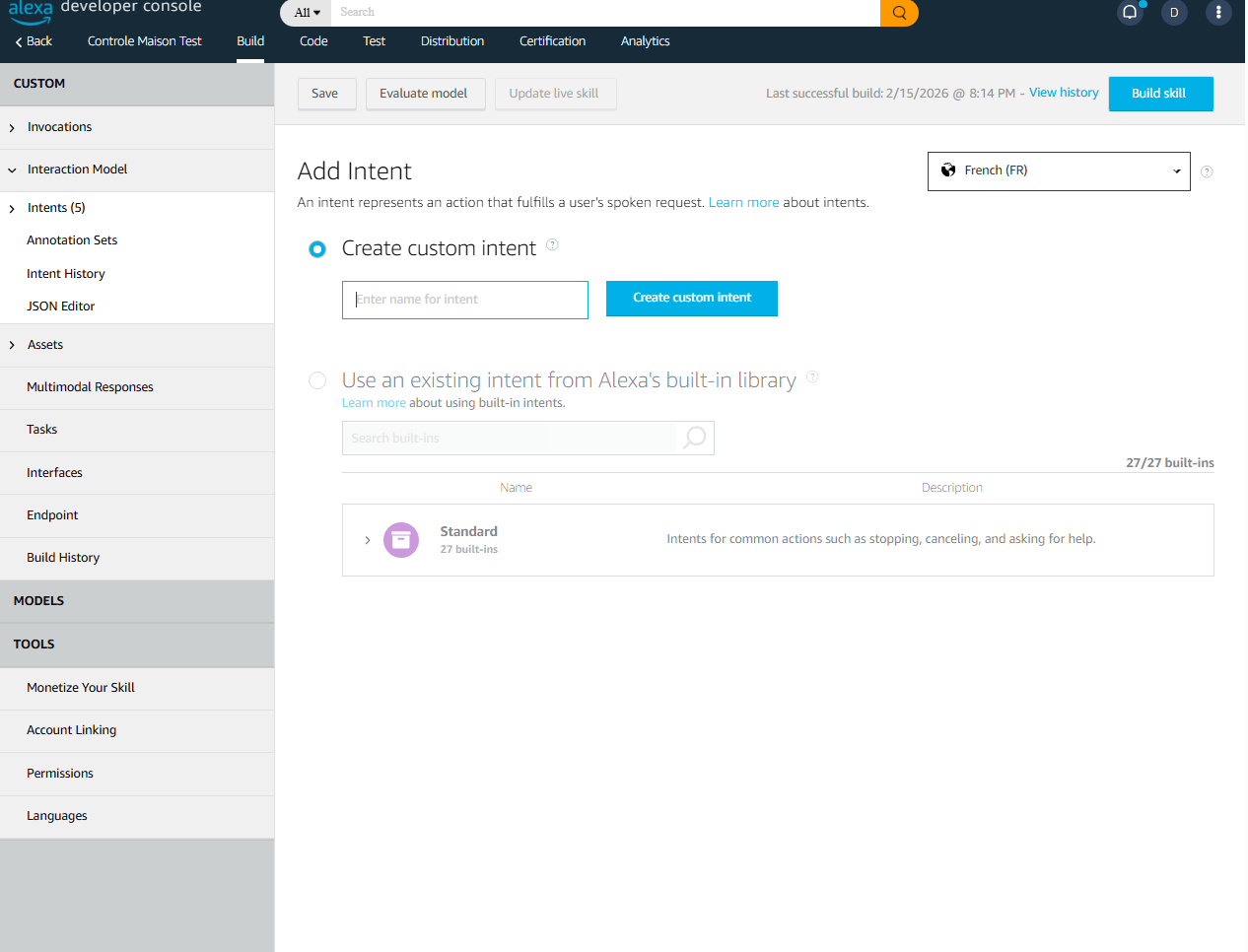Open JSON Editor in the sidebar

(60, 306)
